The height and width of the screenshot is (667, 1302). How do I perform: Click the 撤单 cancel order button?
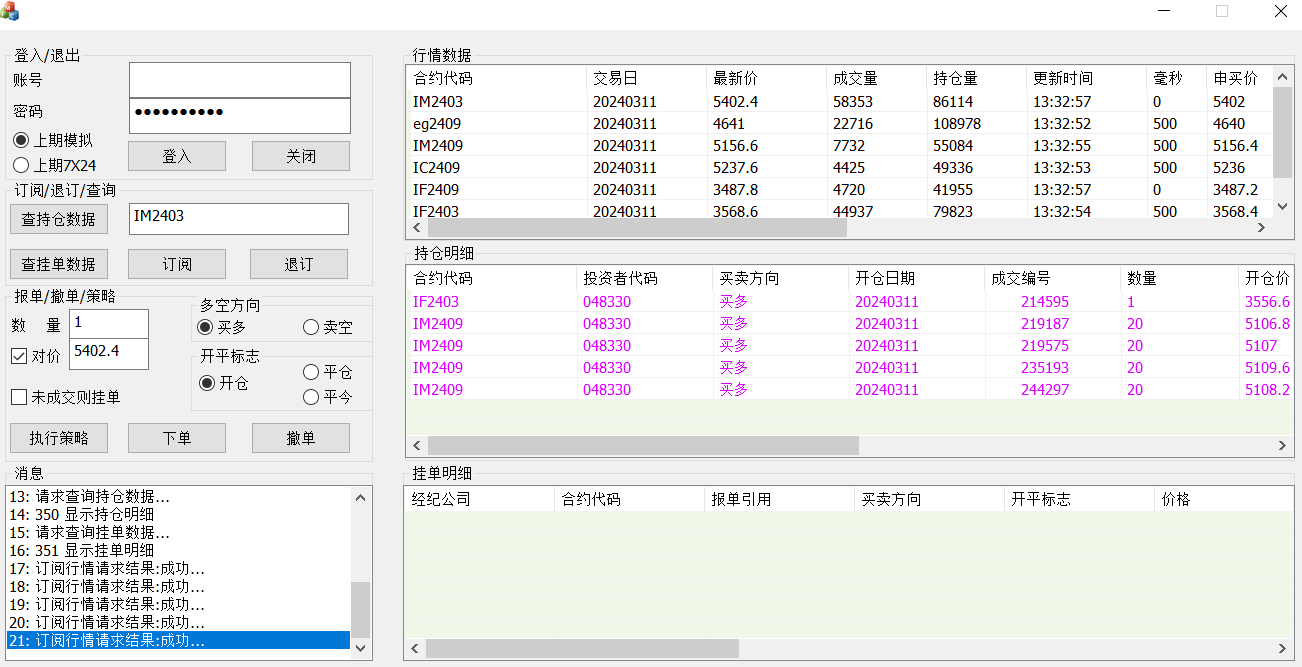(300, 437)
